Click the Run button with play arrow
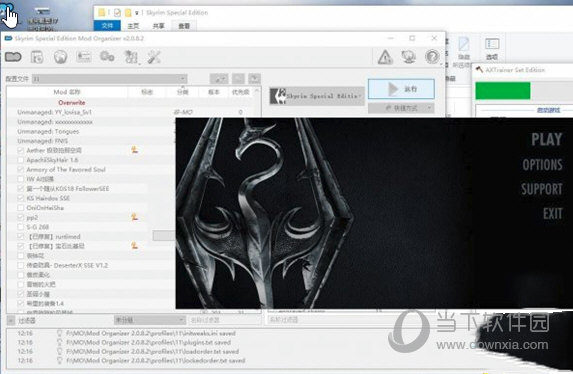The image size is (573, 374). point(401,89)
